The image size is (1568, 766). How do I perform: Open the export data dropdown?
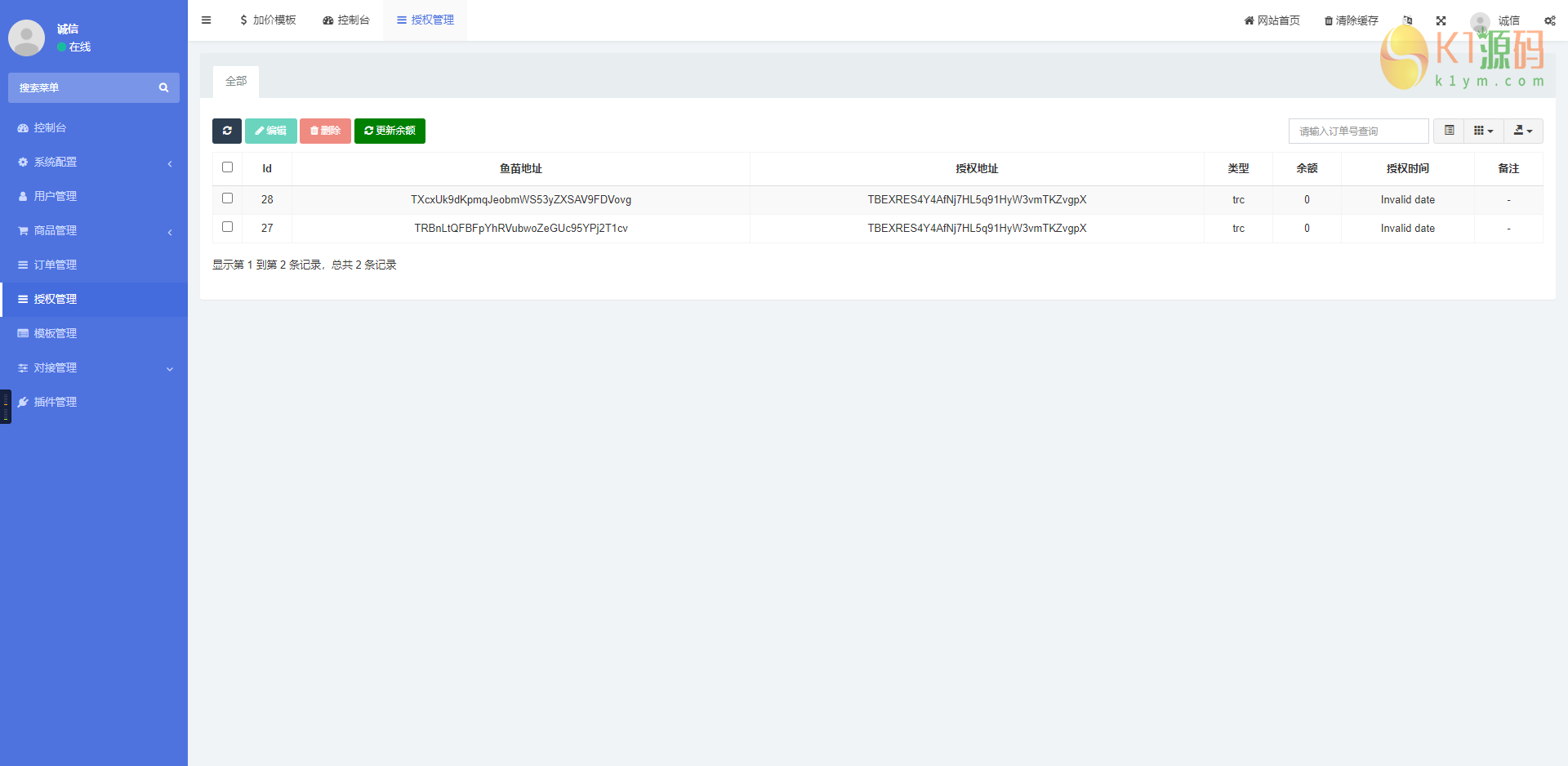pos(1523,131)
